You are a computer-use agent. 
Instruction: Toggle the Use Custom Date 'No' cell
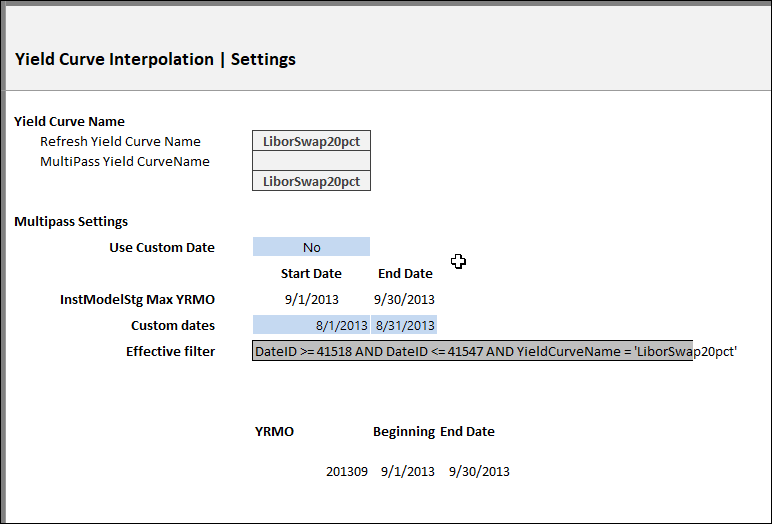(311, 247)
